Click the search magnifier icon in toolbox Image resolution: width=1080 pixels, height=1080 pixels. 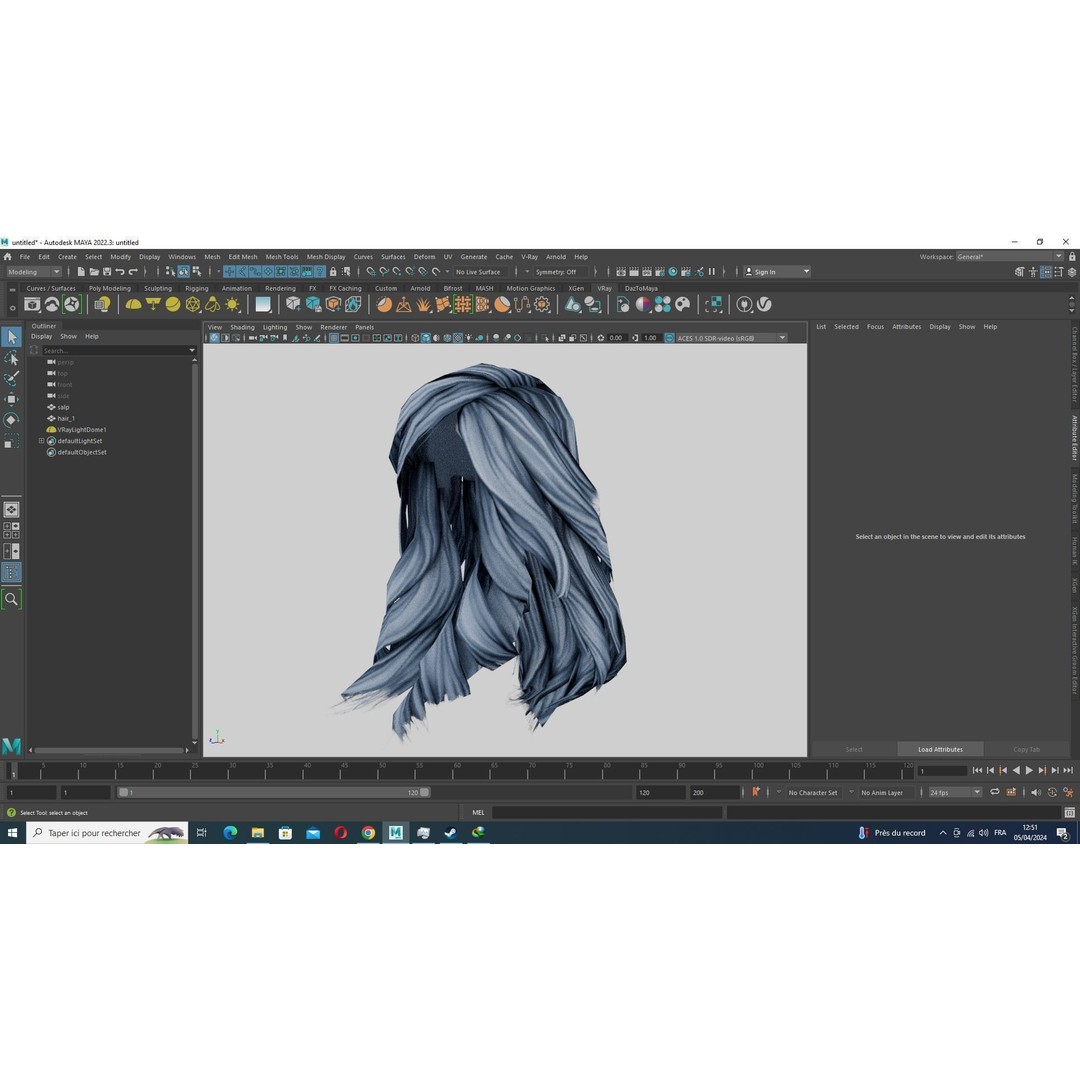[x=12, y=599]
